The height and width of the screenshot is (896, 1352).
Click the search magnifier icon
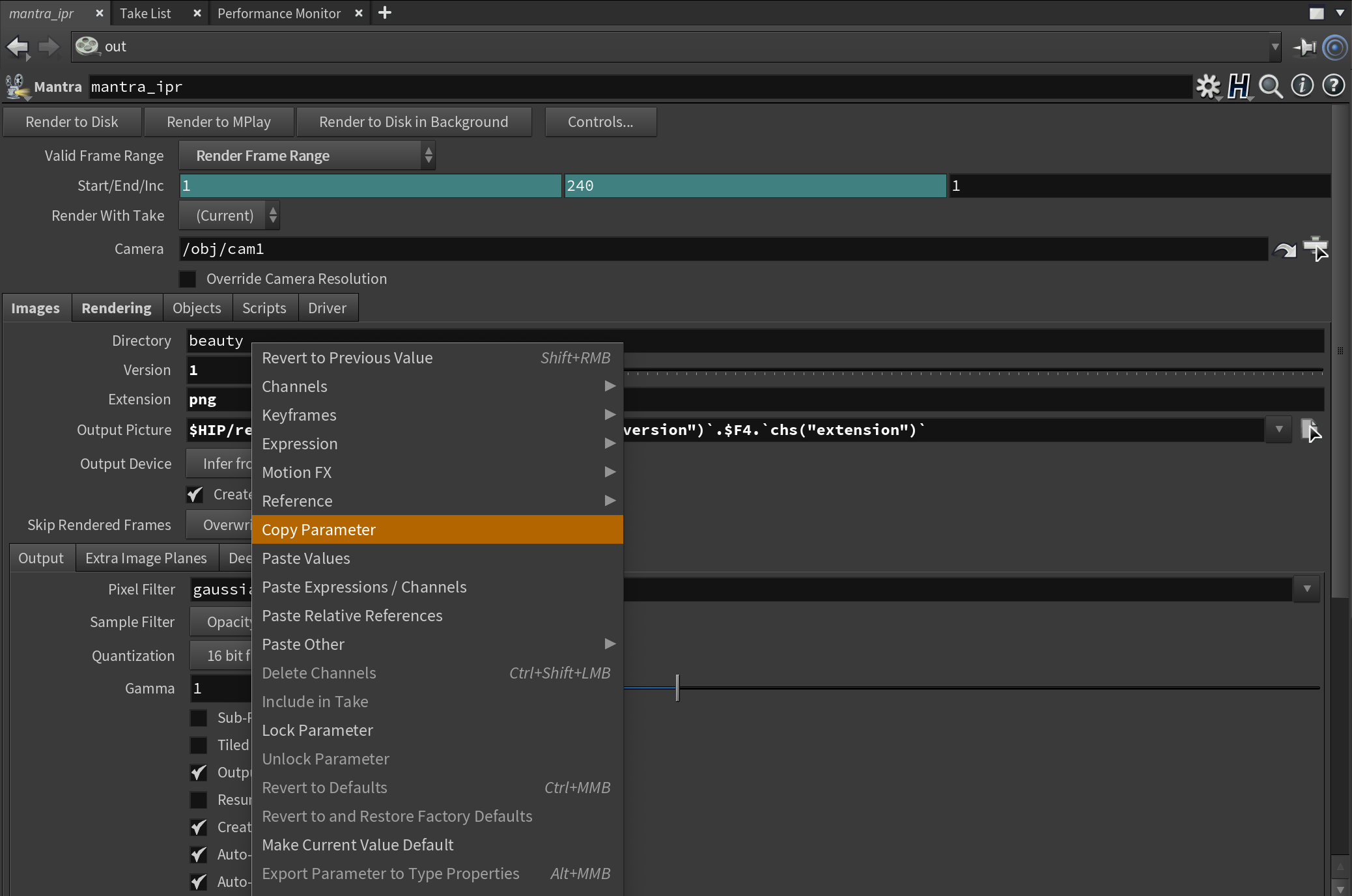[x=1270, y=86]
